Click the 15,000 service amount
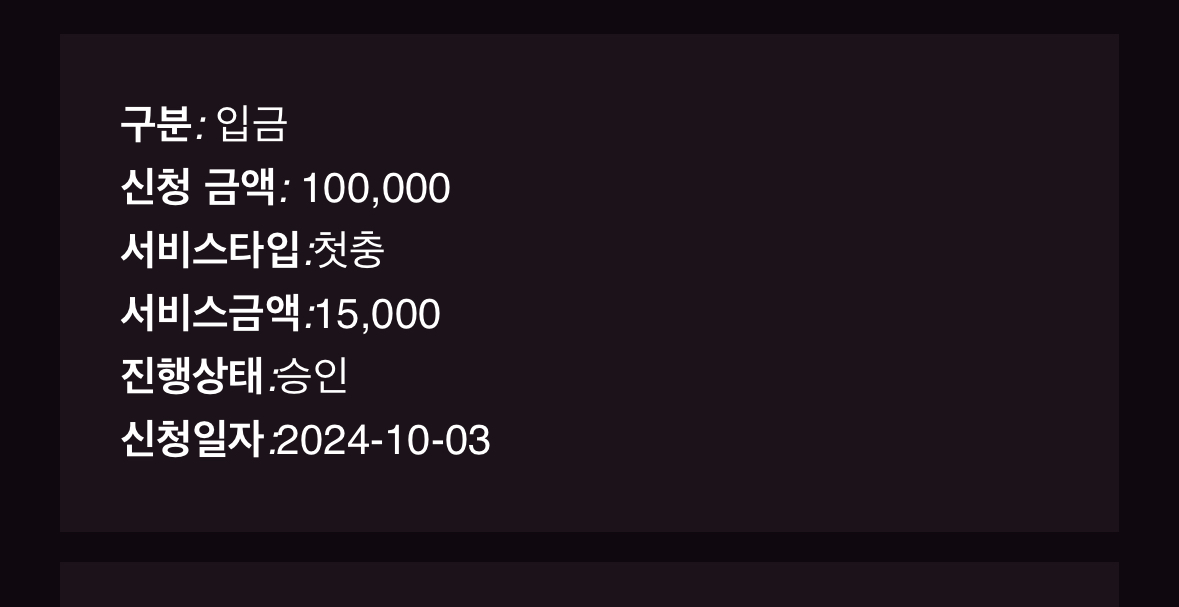Image resolution: width=1179 pixels, height=607 pixels. pos(377,314)
